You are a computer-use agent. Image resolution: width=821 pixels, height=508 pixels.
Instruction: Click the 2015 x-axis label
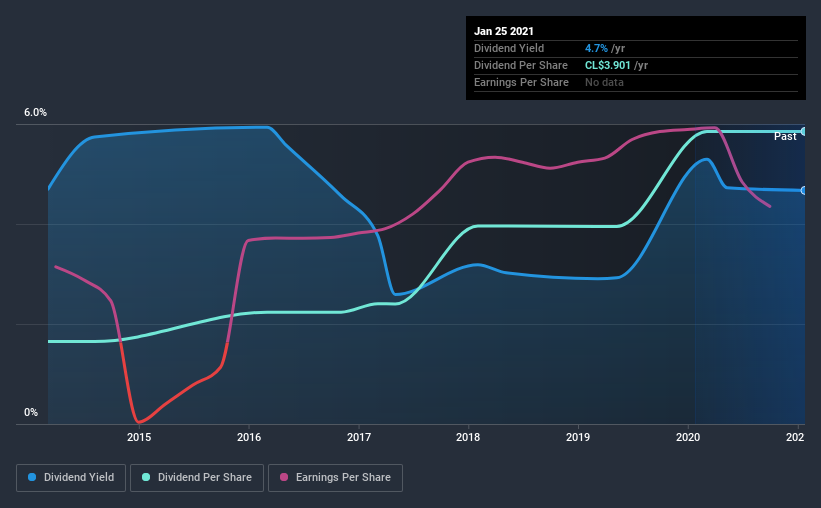pyautogui.click(x=139, y=437)
